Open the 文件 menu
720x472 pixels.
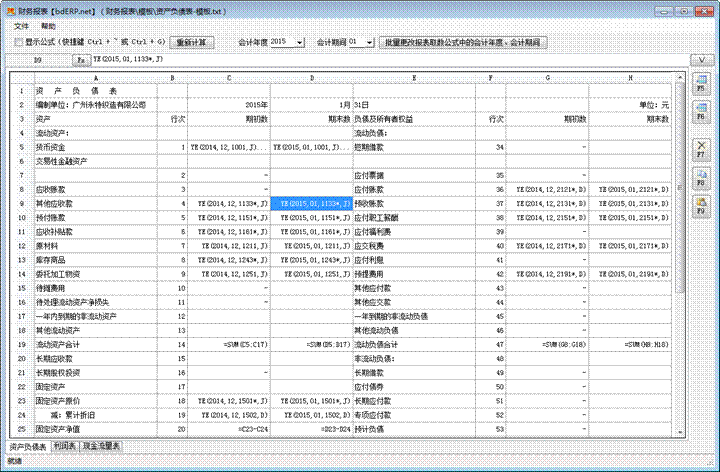(21, 26)
